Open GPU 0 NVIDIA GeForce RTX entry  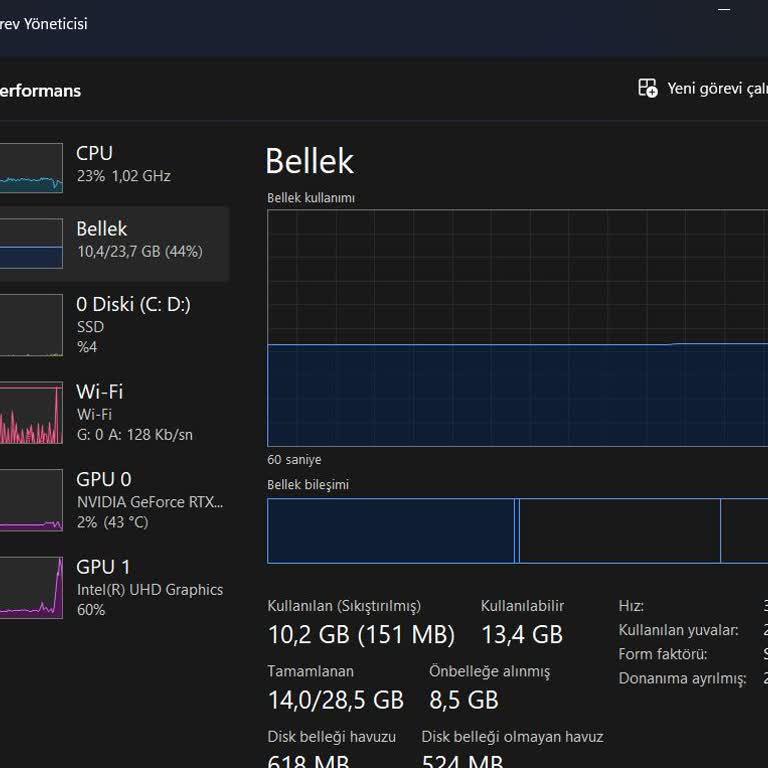[x=114, y=500]
